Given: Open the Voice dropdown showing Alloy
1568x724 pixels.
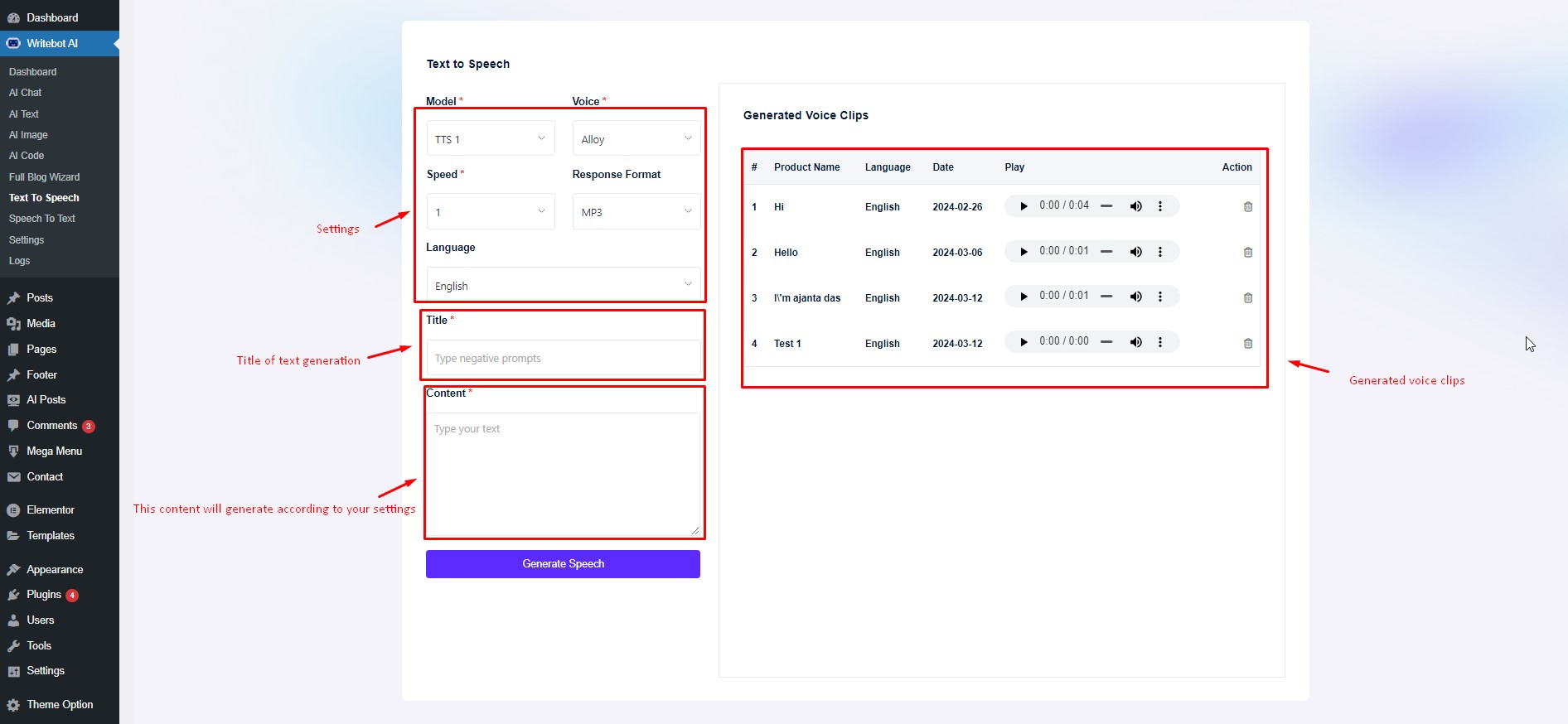Looking at the screenshot, I should 636,138.
